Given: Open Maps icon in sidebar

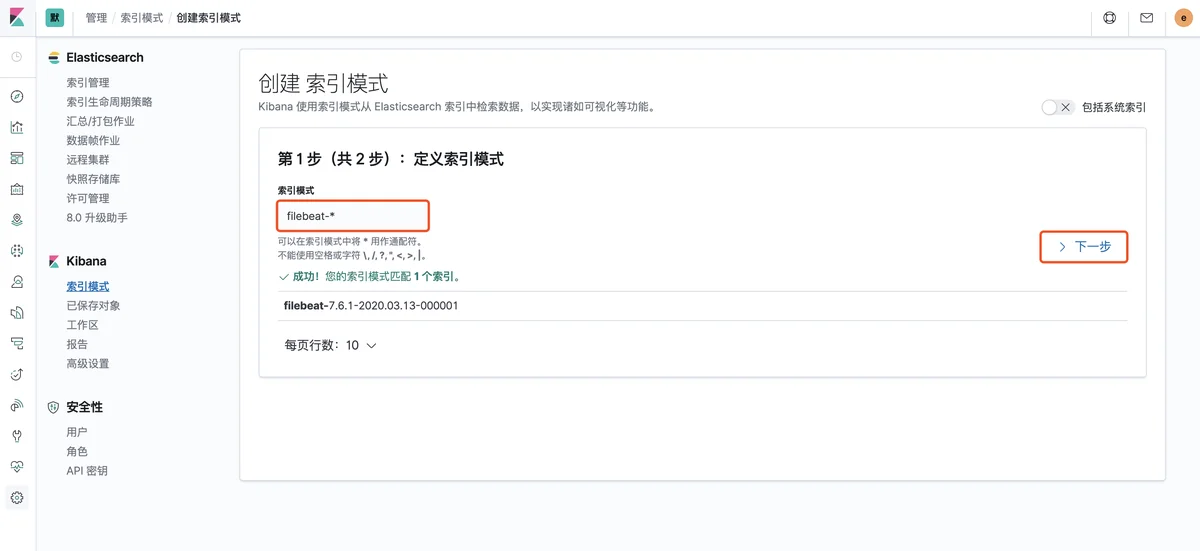Looking at the screenshot, I should [x=17, y=220].
